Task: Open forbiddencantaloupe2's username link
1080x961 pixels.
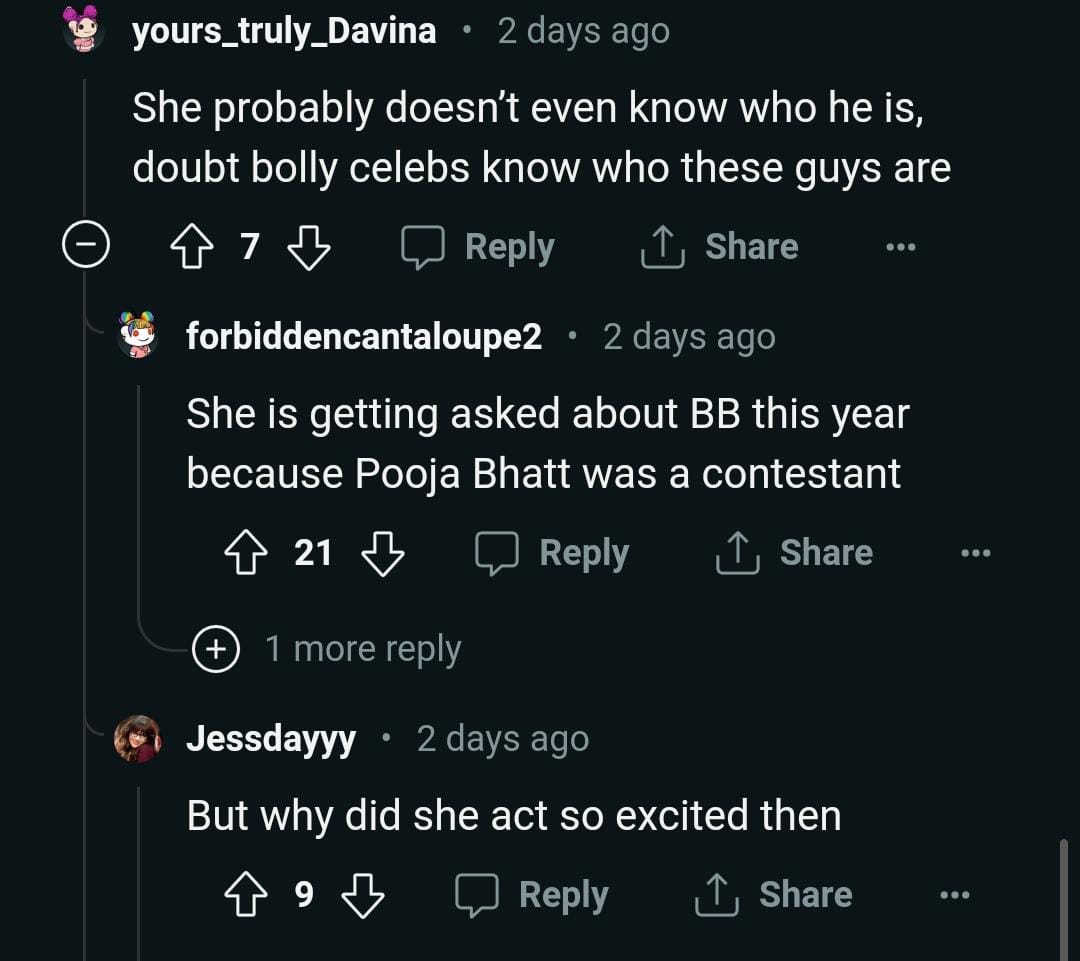Action: tap(364, 338)
